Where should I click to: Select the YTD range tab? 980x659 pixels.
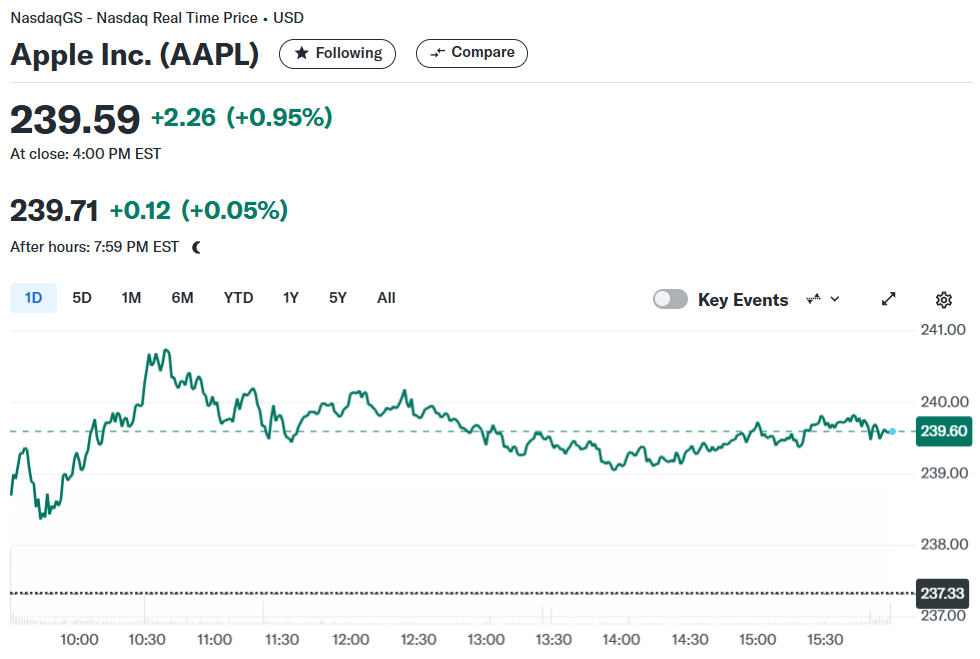click(239, 298)
